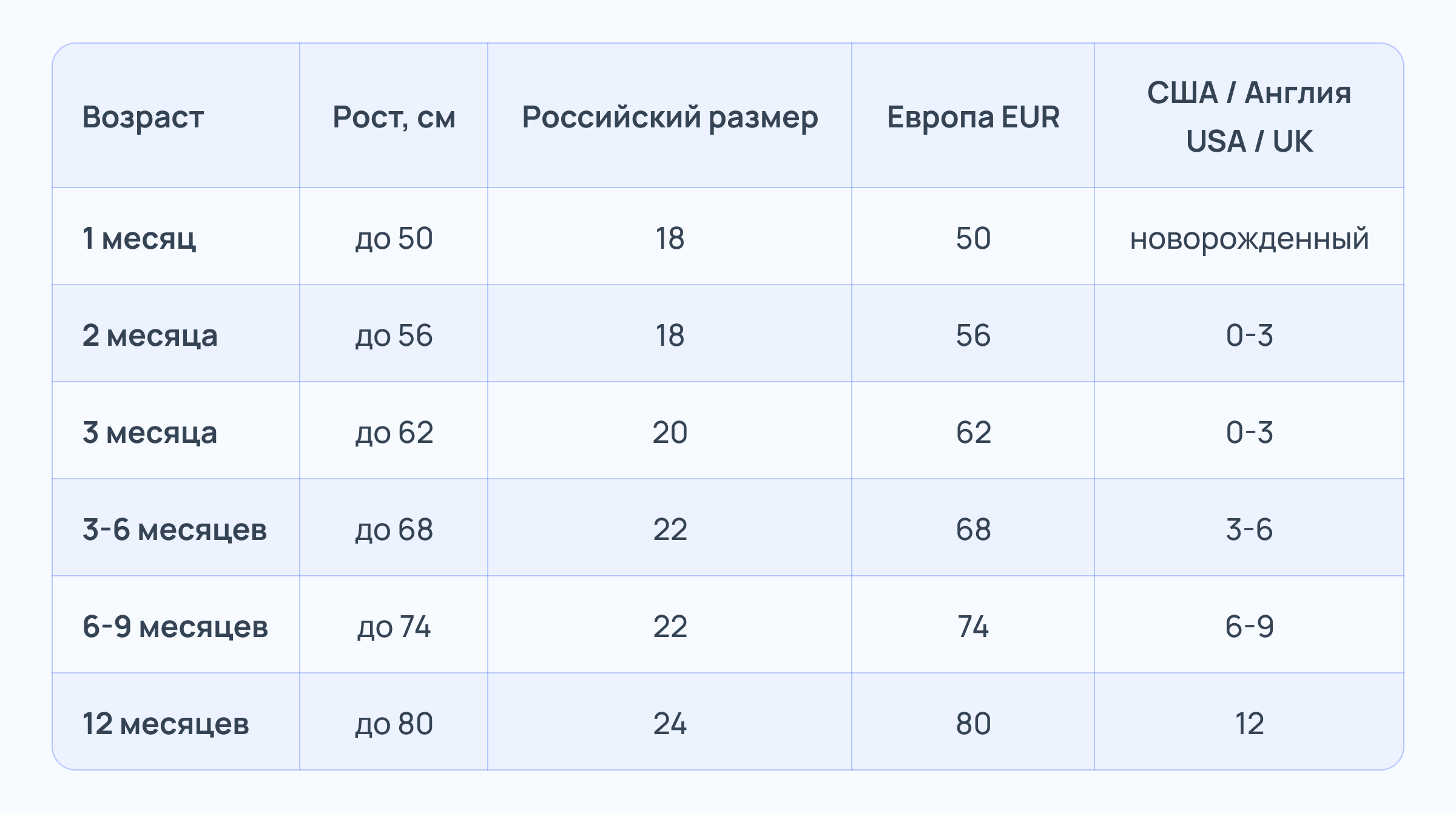Select the "1 месяц" row label

point(140,238)
